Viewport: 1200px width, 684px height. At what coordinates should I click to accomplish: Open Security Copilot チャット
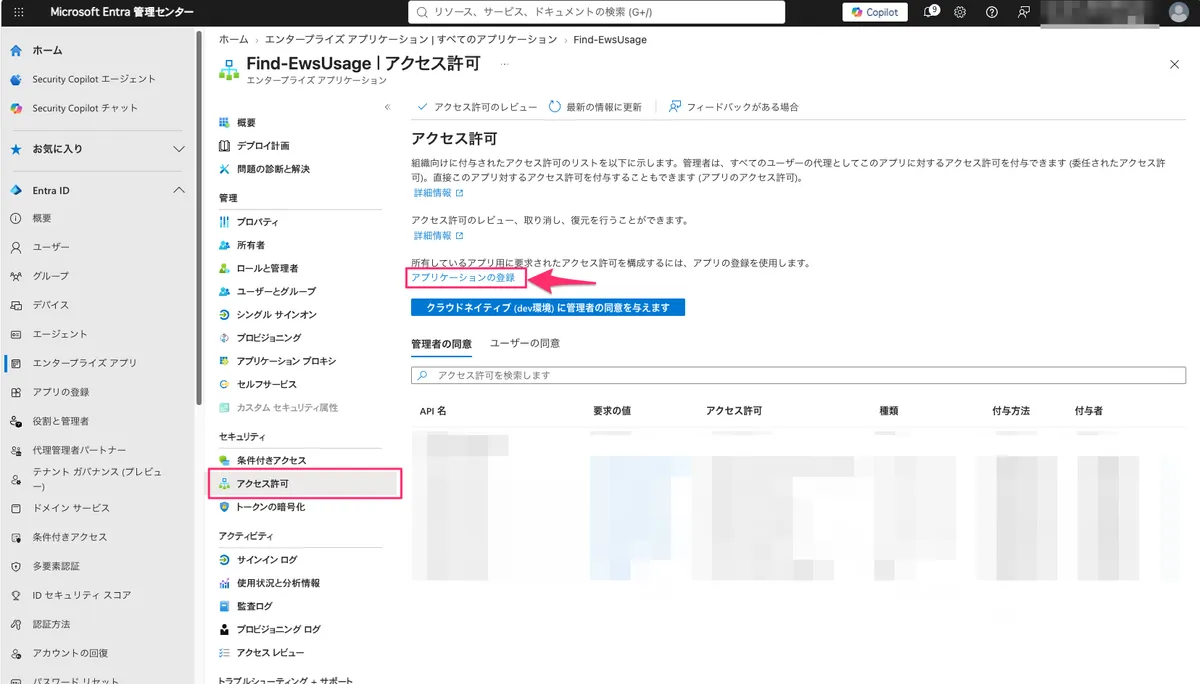[x=84, y=108]
